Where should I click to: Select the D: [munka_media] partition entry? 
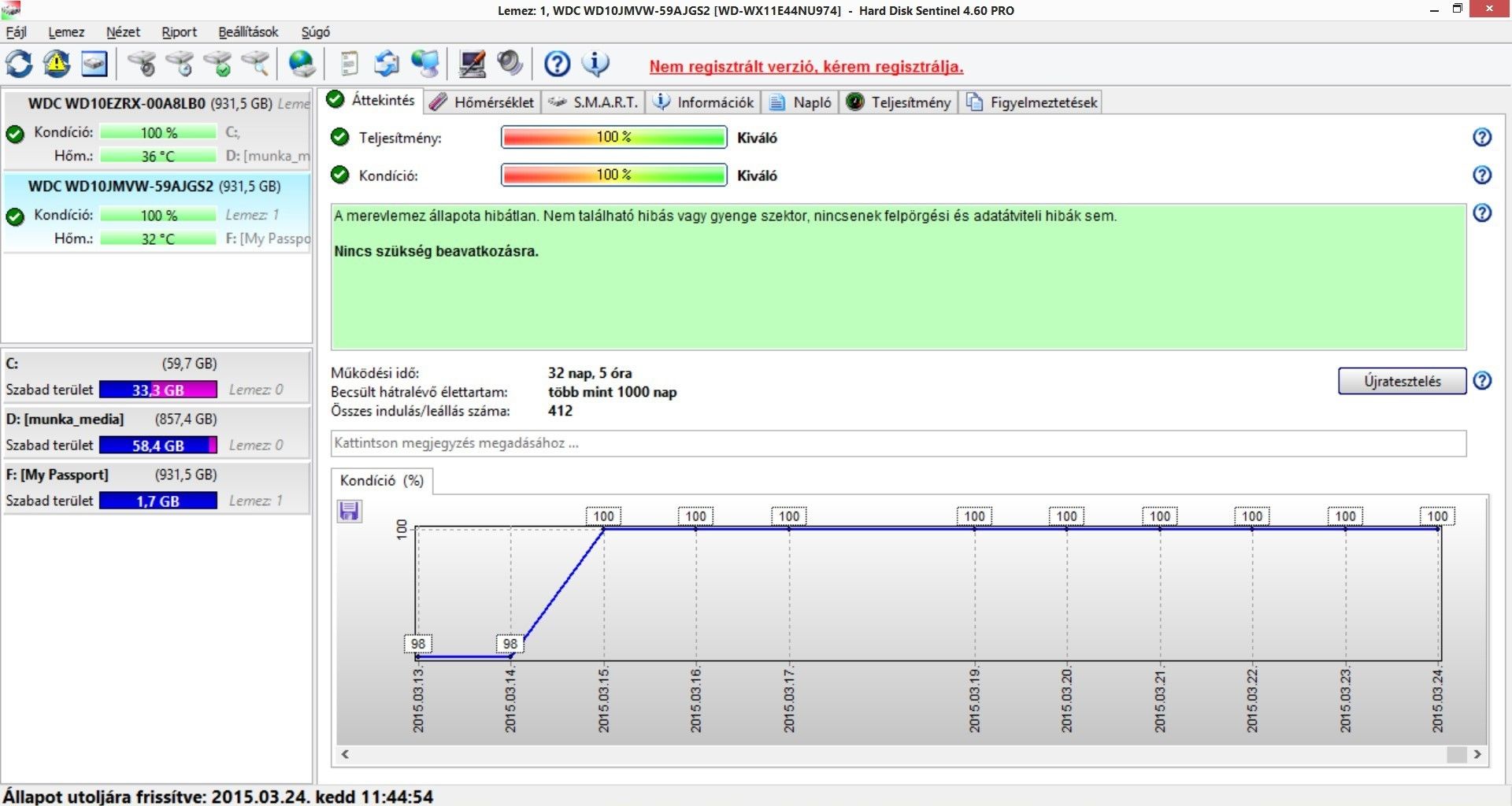[x=157, y=432]
